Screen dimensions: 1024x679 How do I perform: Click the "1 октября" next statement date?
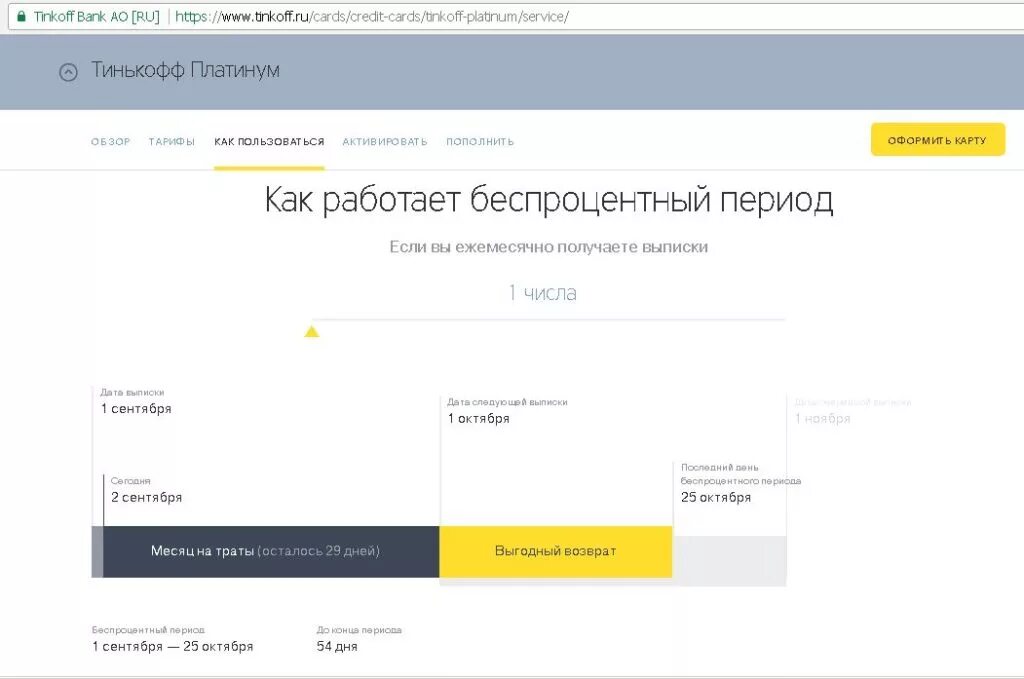(x=479, y=418)
